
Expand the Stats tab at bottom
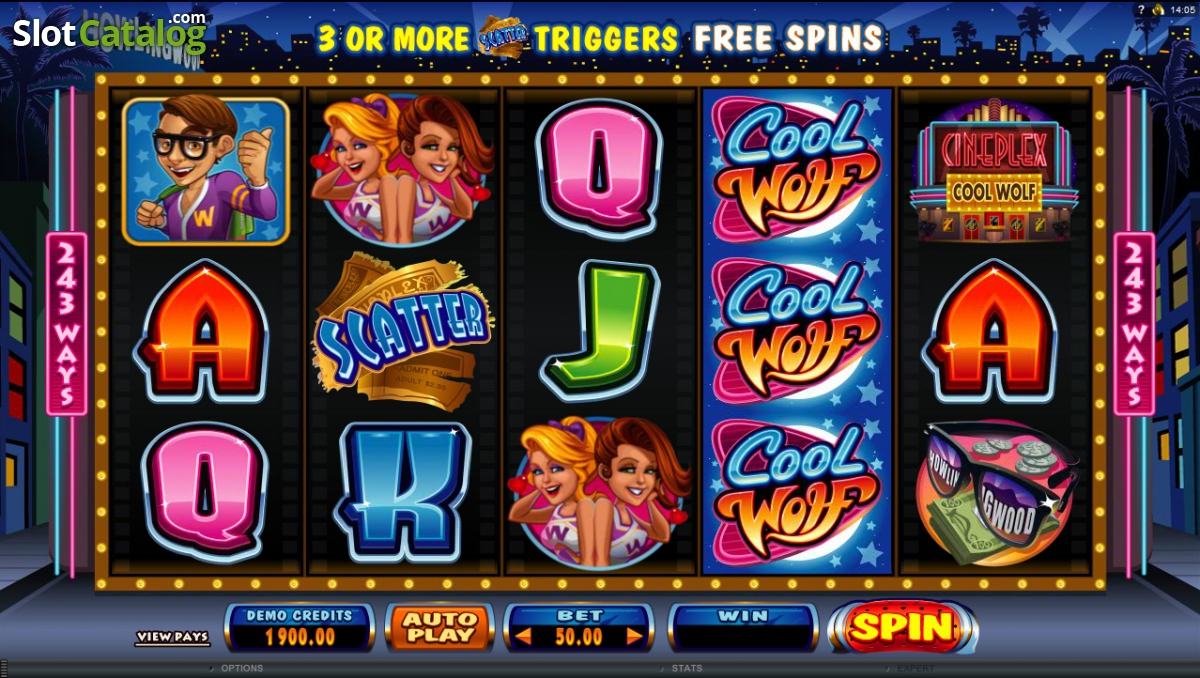[x=684, y=668]
